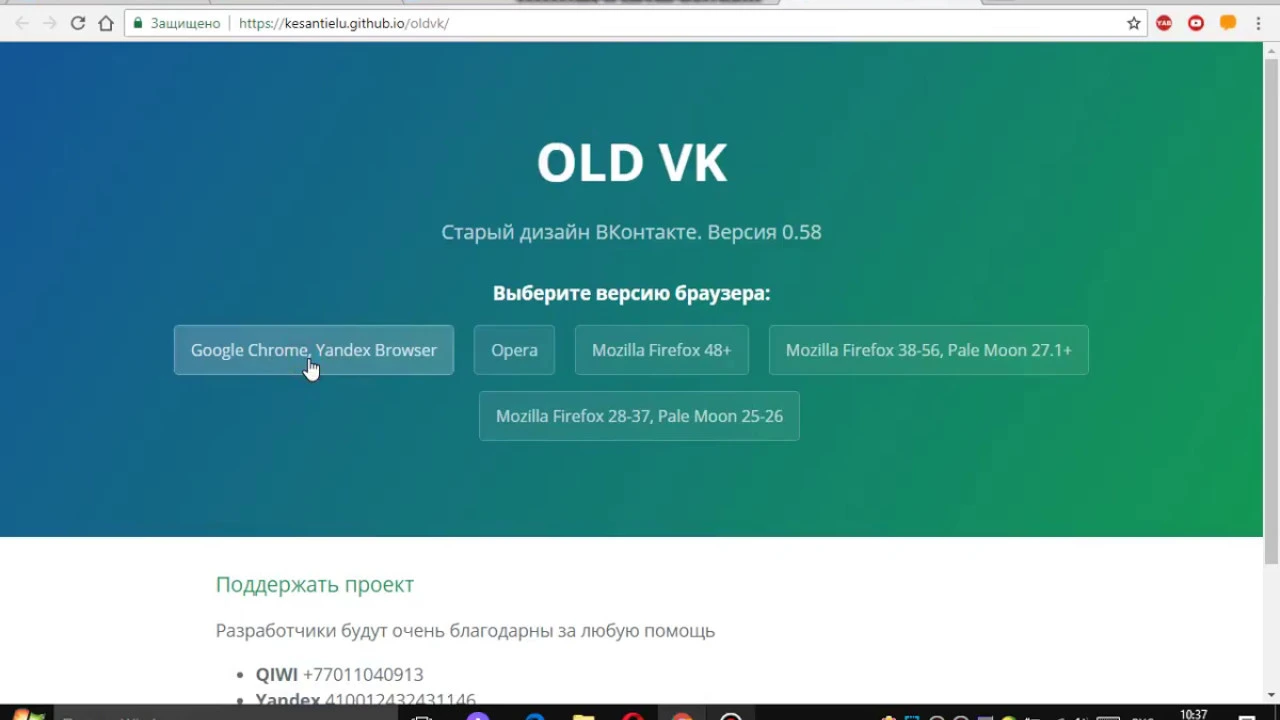Click the OLD VK heading

click(x=632, y=162)
